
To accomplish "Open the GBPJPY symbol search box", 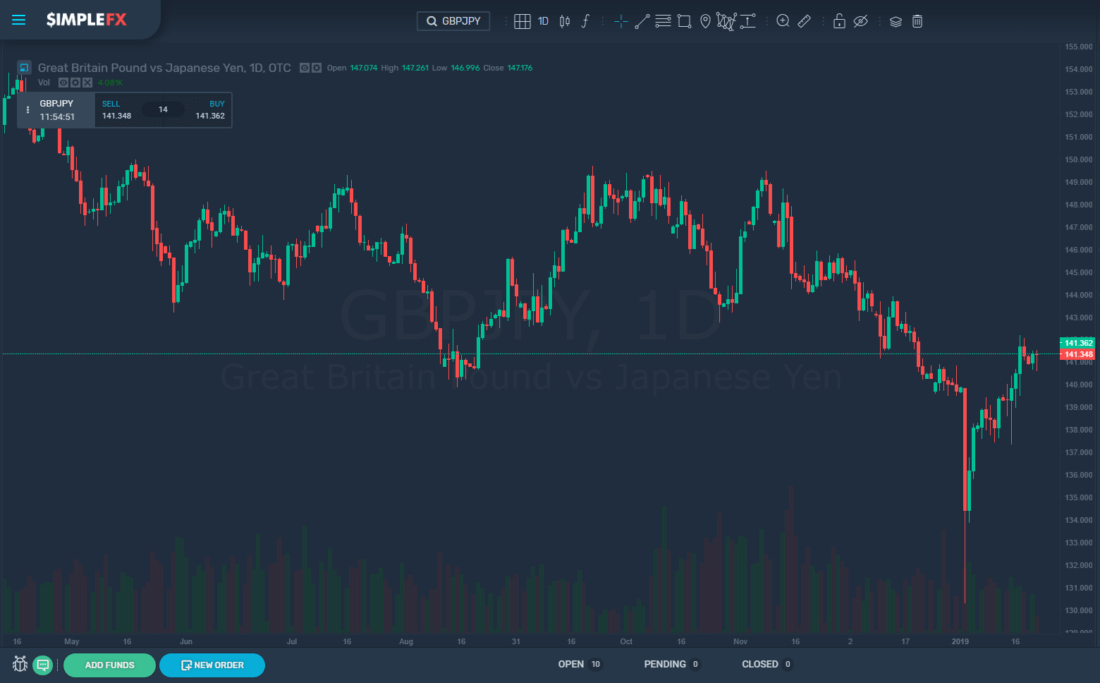I will coord(453,20).
